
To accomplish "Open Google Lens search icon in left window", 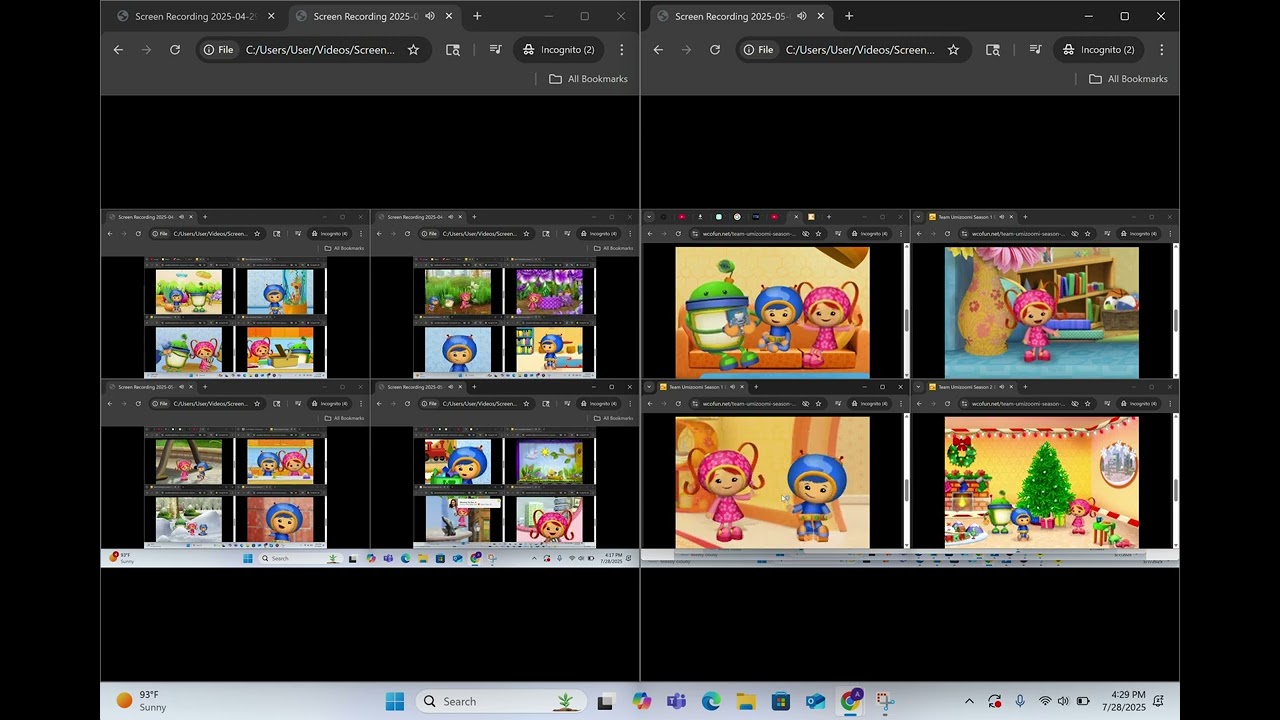I will coord(453,50).
